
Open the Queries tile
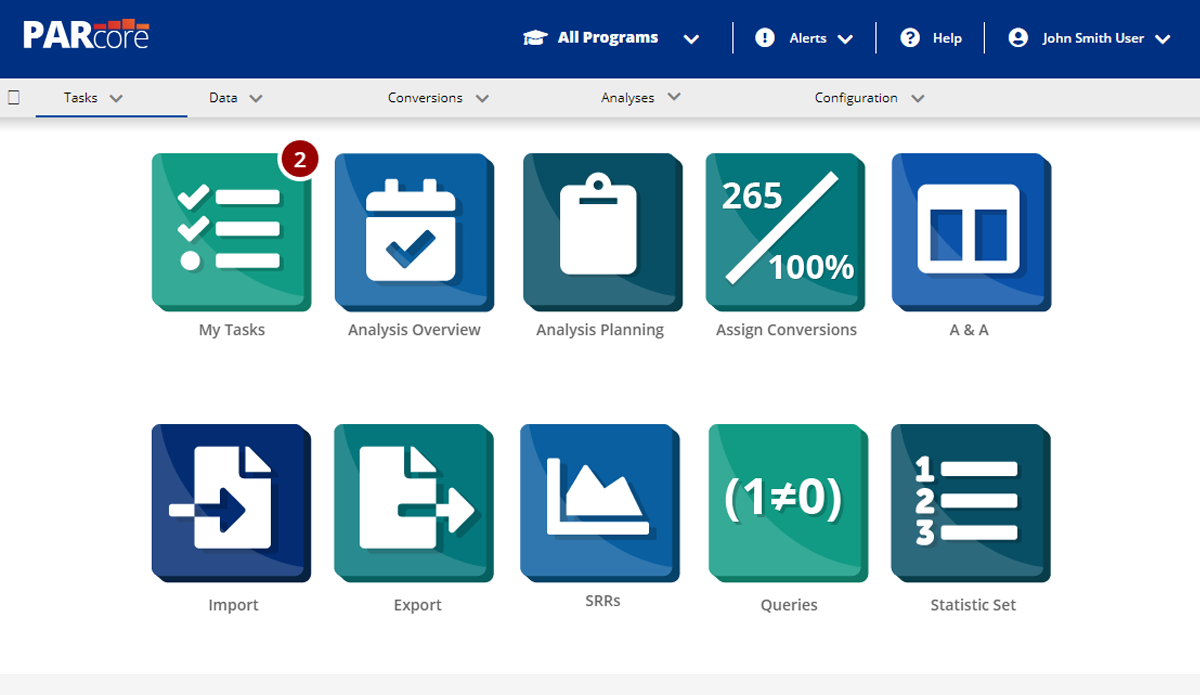click(x=788, y=503)
